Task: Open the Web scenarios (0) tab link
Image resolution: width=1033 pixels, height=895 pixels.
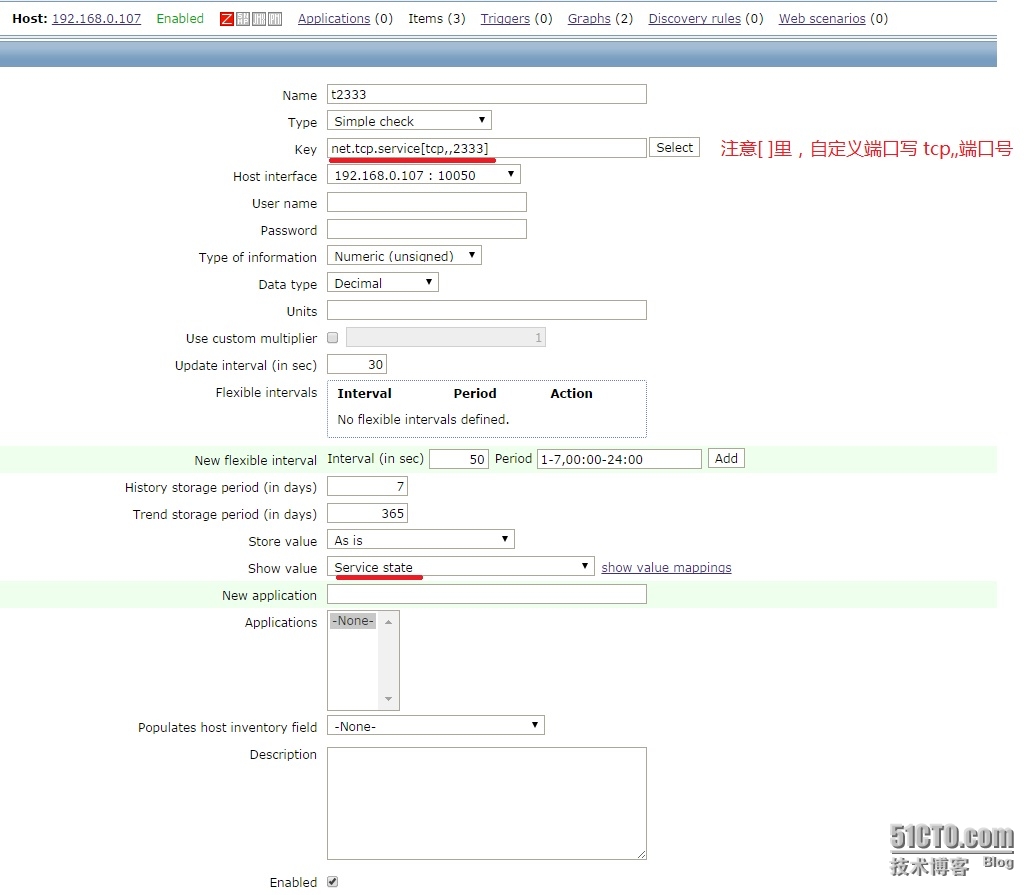Action: click(822, 18)
